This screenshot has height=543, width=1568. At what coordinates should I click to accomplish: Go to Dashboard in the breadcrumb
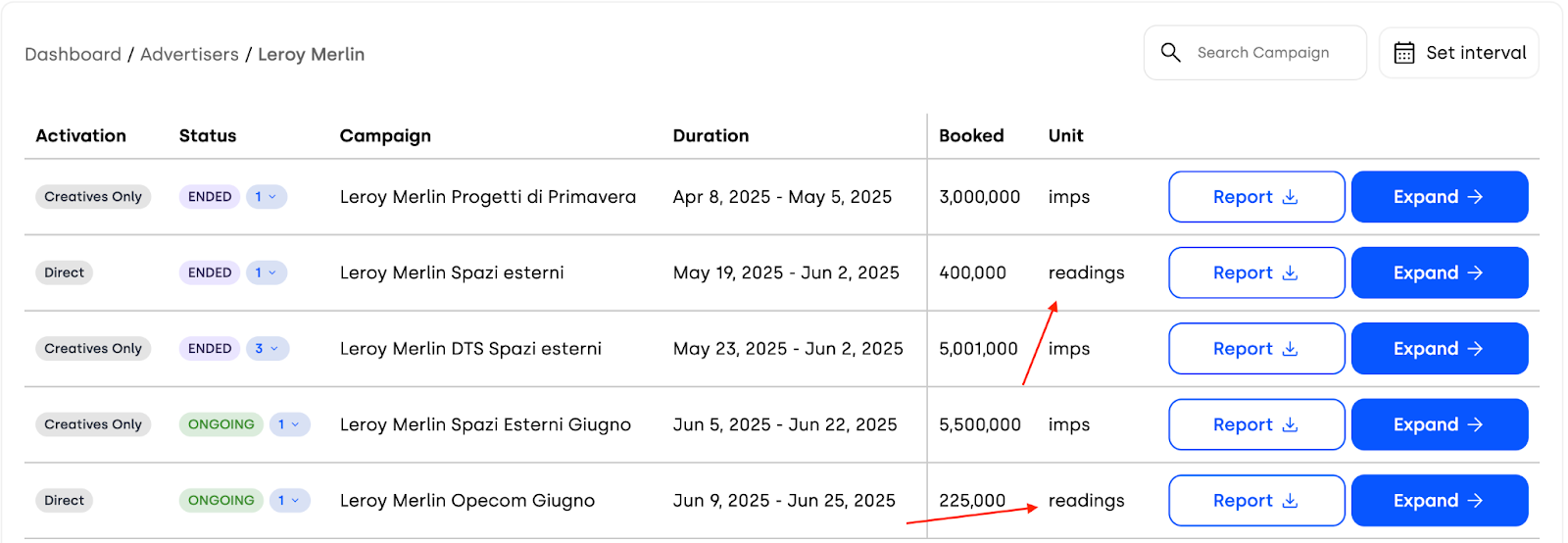73,54
